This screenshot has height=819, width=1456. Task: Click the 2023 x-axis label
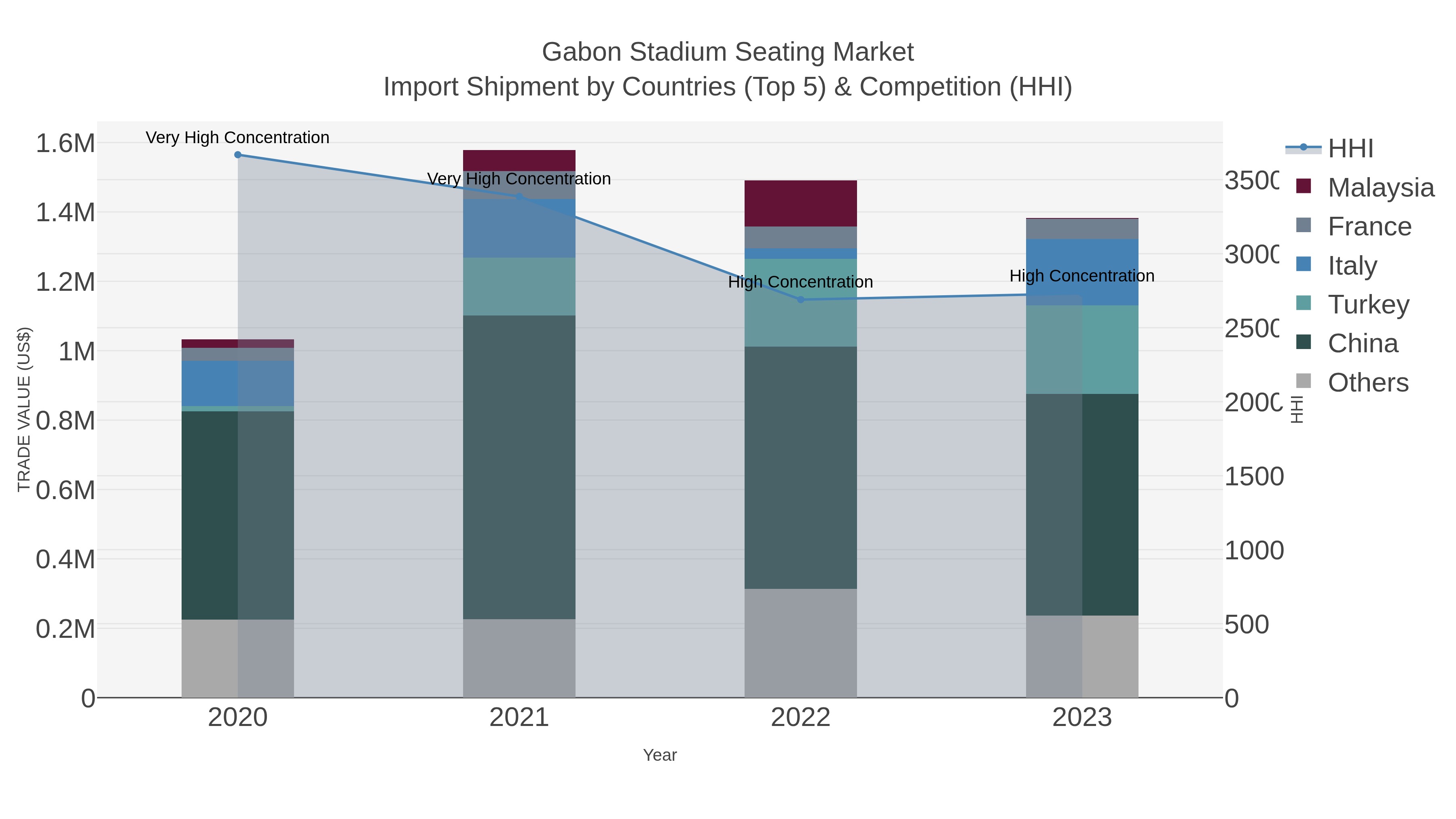pyautogui.click(x=1082, y=718)
